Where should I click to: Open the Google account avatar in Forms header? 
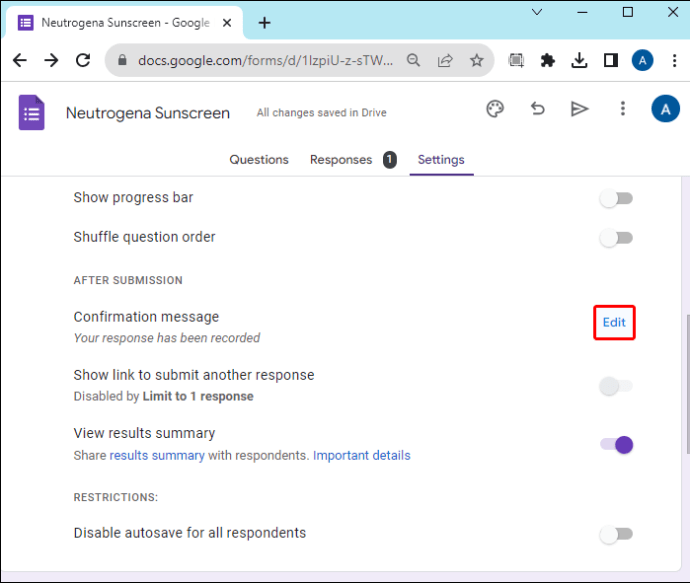pos(665,109)
